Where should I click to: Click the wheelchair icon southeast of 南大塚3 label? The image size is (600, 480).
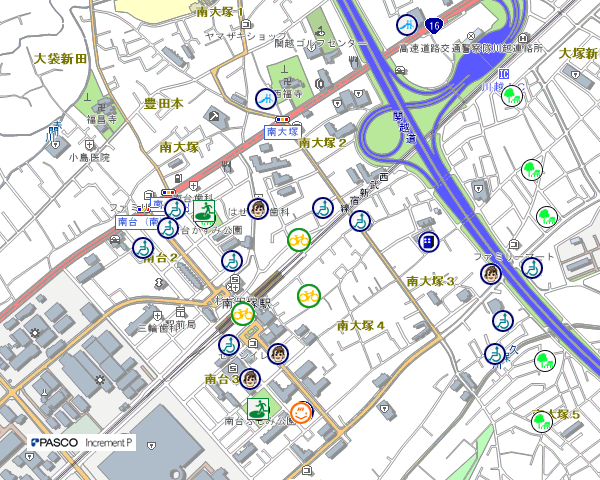(503, 321)
